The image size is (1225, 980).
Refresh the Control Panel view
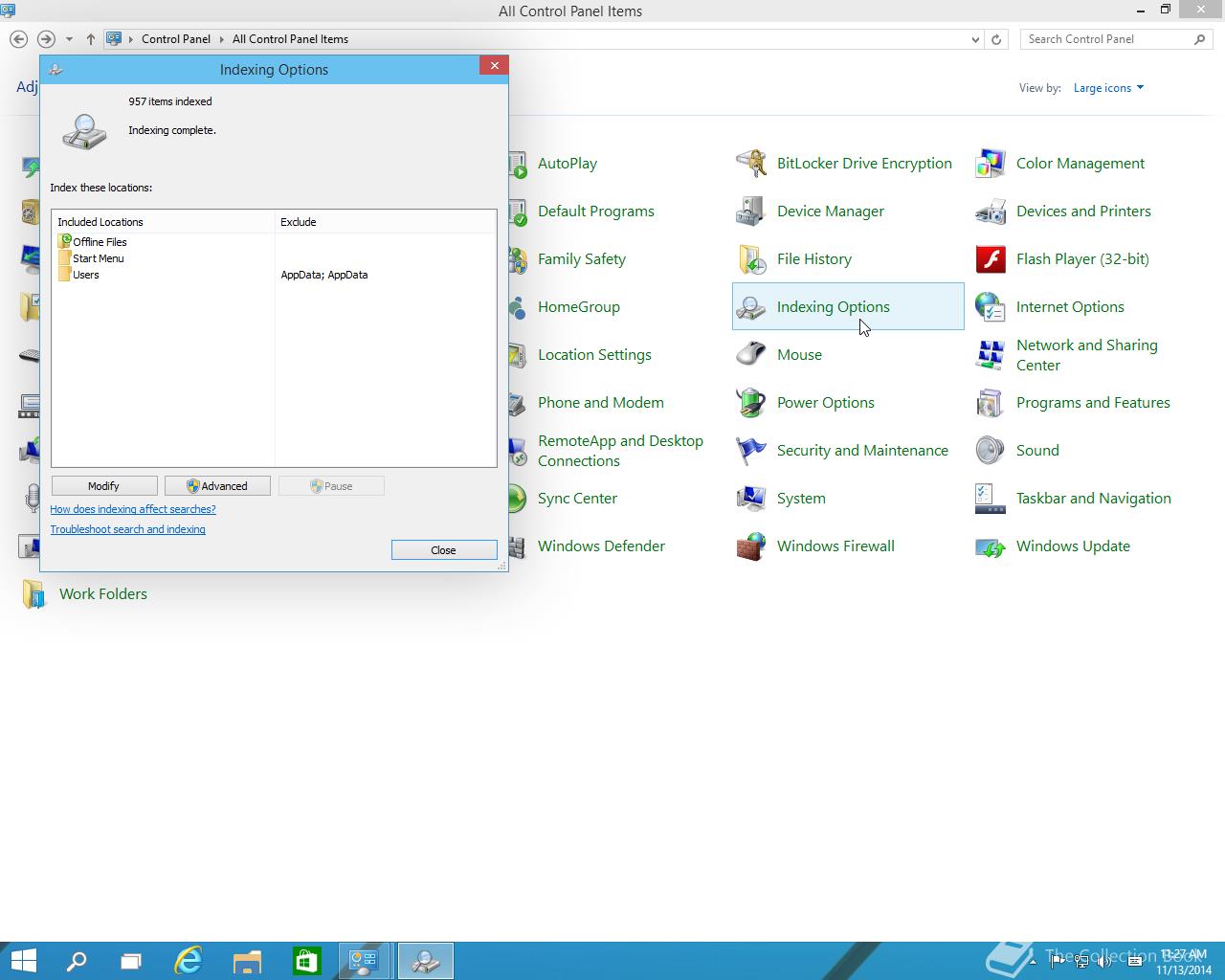tap(996, 39)
